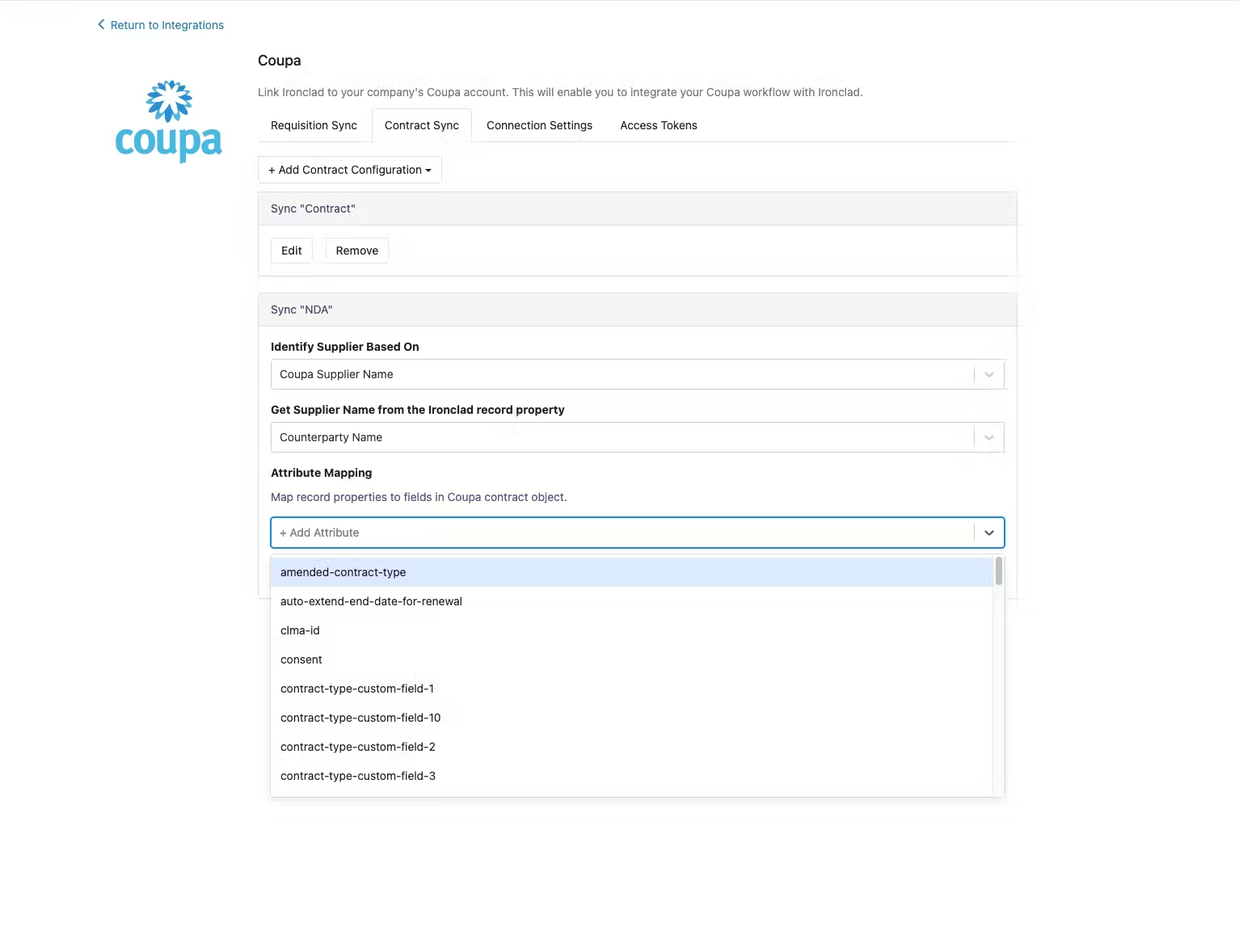The height and width of the screenshot is (952, 1239).
Task: Click the Identify Supplier Based On label
Action: click(x=344, y=347)
